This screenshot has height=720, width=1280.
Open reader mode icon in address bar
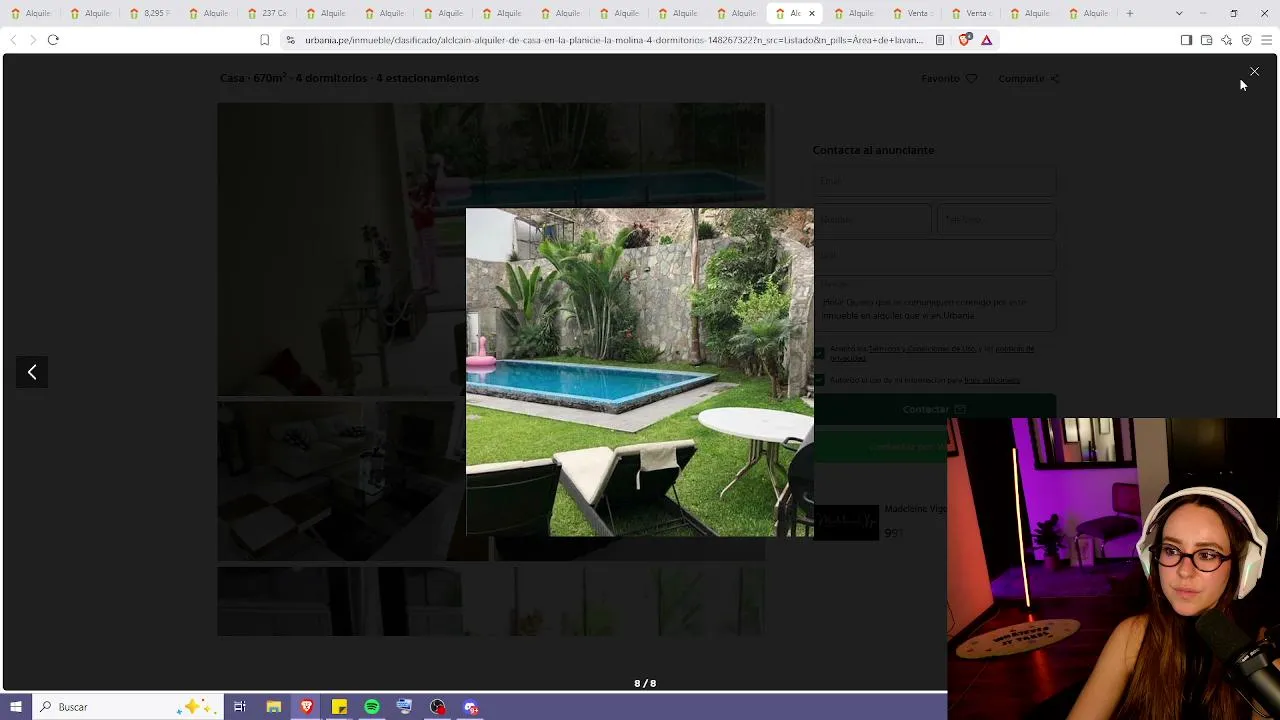tap(940, 40)
